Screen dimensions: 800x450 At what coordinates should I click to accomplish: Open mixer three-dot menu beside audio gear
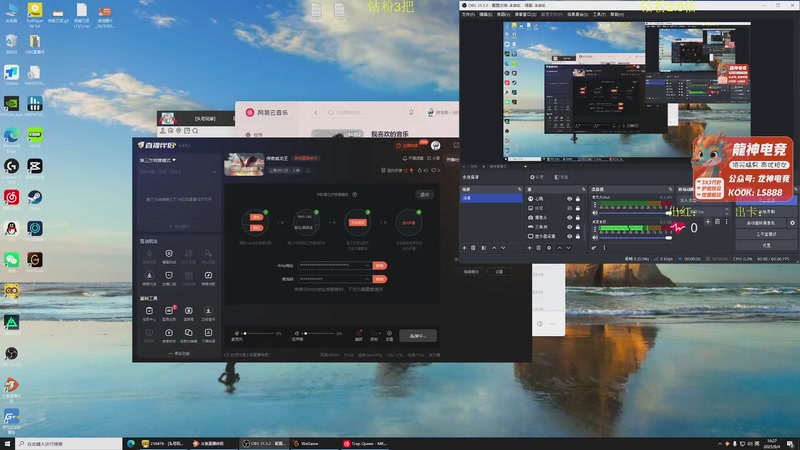tap(604, 248)
